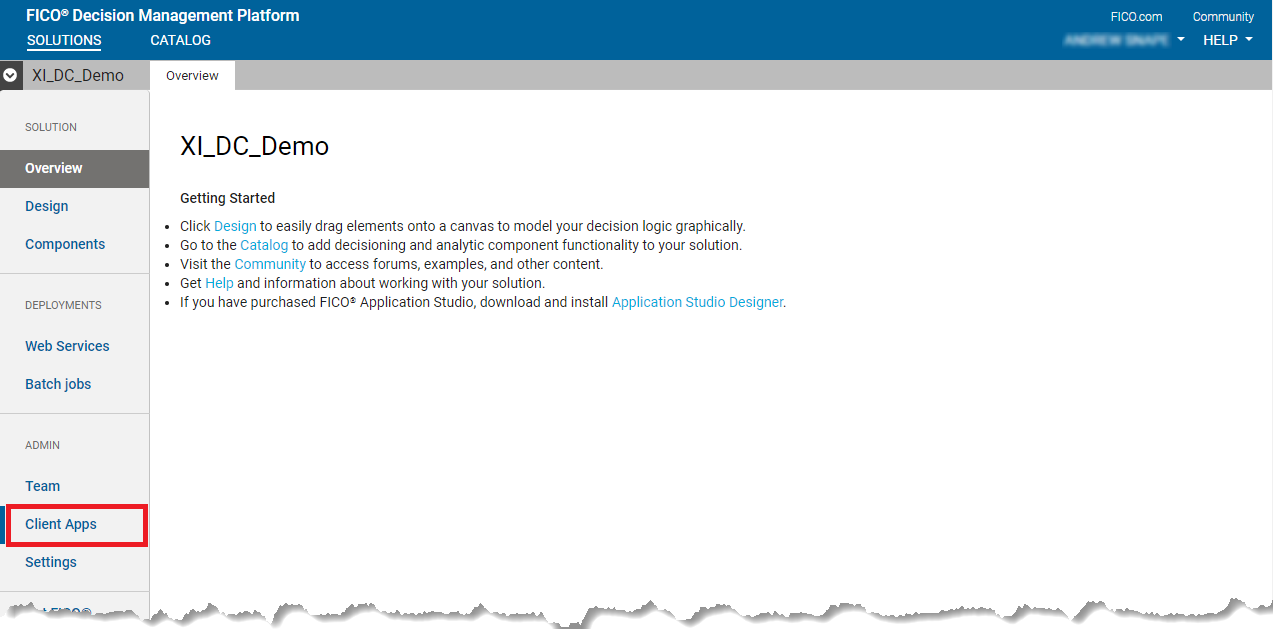Open Settings under Admin
Screen dimensions: 1273x629
coord(51,562)
